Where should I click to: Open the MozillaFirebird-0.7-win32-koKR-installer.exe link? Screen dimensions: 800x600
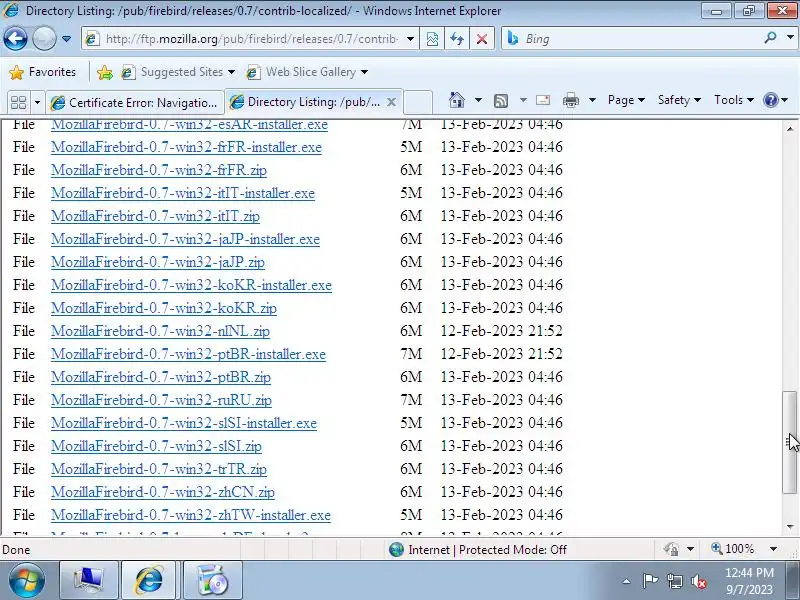coord(191,285)
